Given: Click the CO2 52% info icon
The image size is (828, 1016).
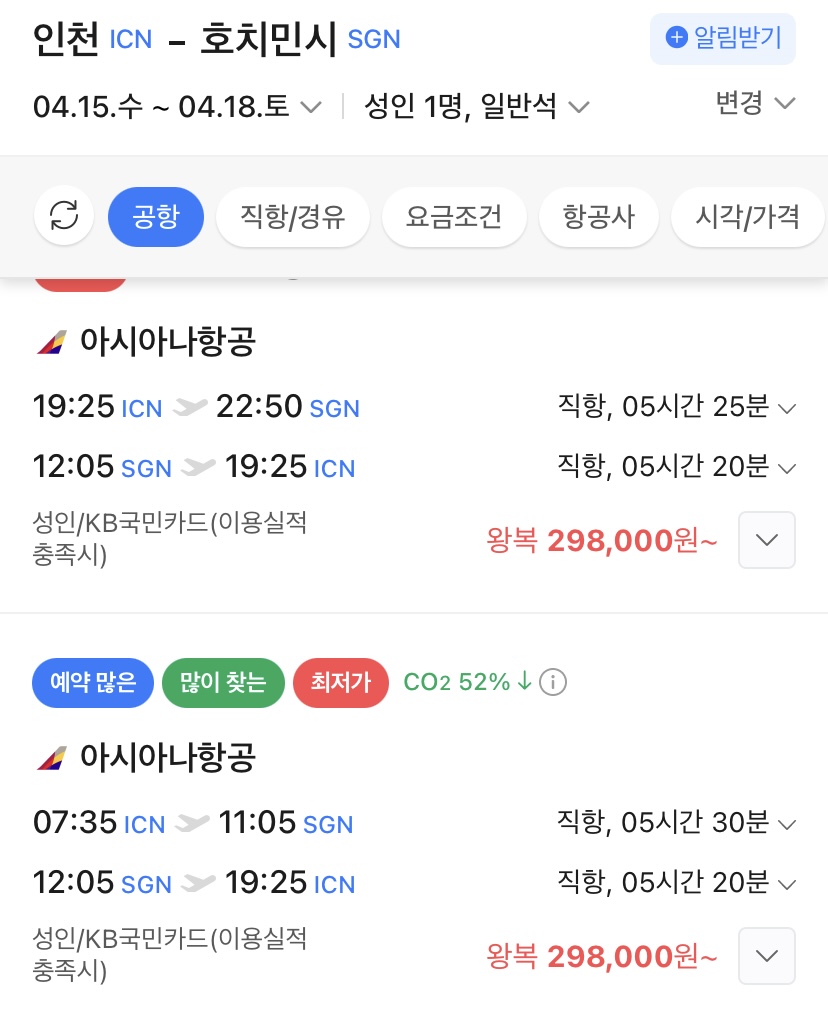Looking at the screenshot, I should (553, 683).
